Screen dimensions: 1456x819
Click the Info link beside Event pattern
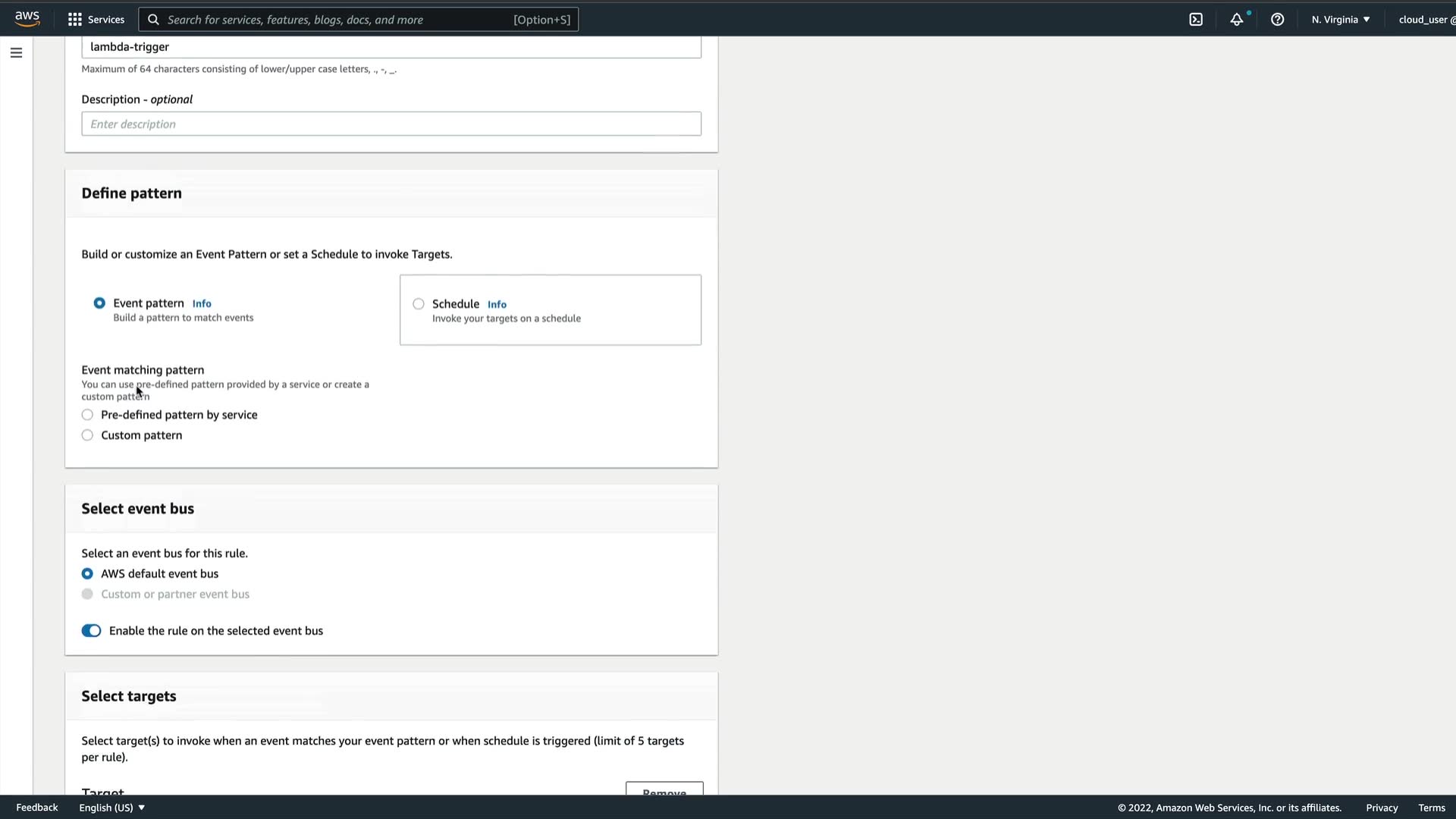point(202,303)
